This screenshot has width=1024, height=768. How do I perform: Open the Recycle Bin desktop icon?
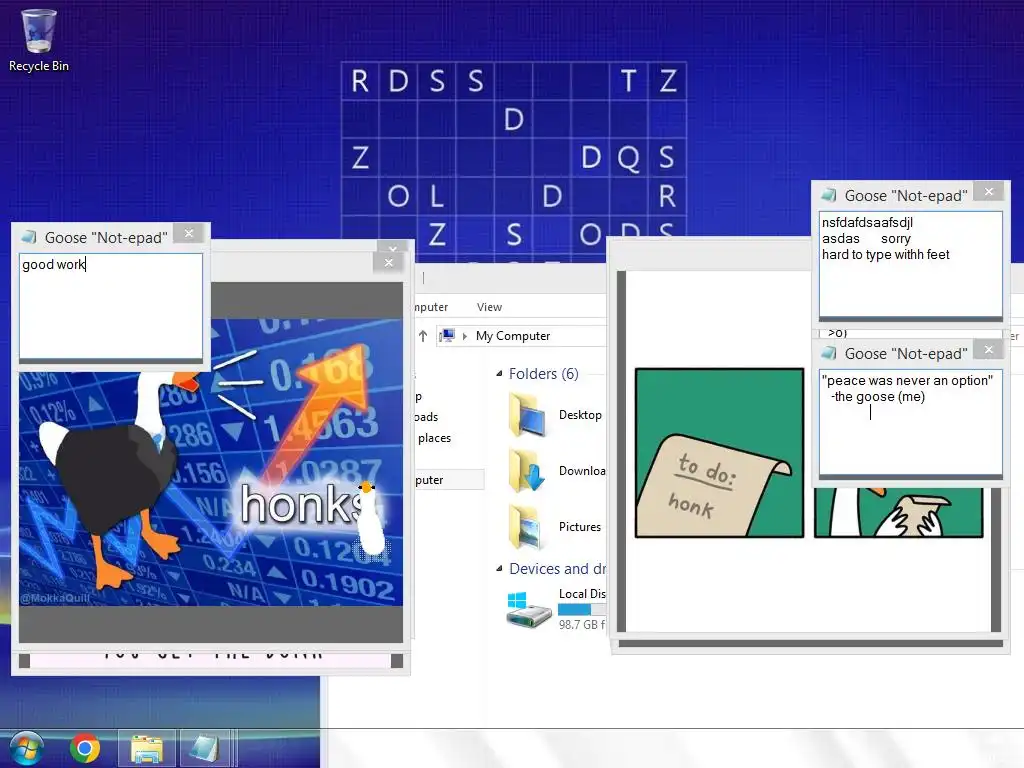tap(39, 40)
